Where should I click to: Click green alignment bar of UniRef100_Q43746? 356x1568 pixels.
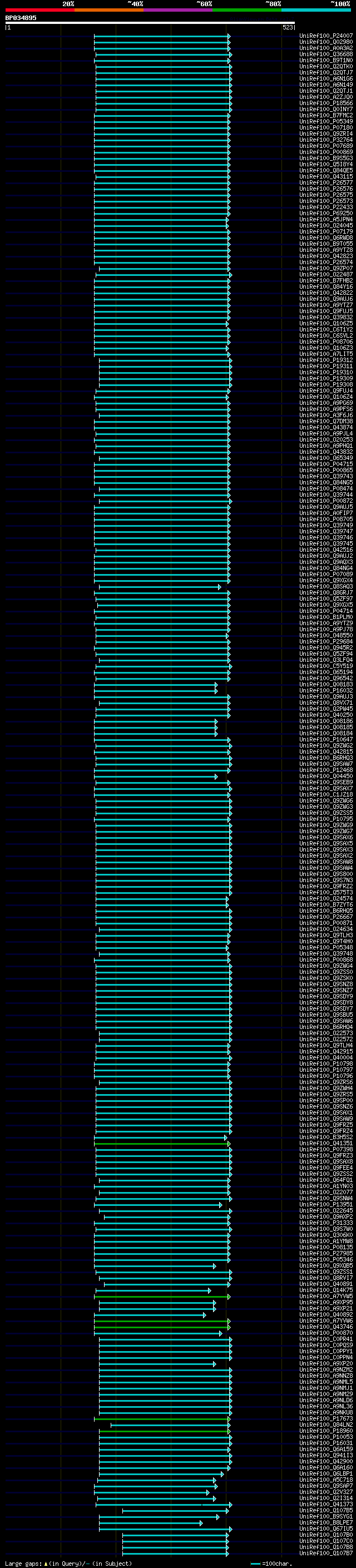point(161,1327)
